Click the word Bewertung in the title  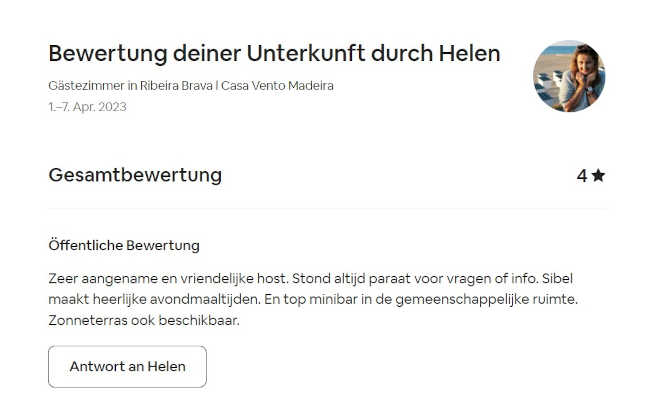108,54
